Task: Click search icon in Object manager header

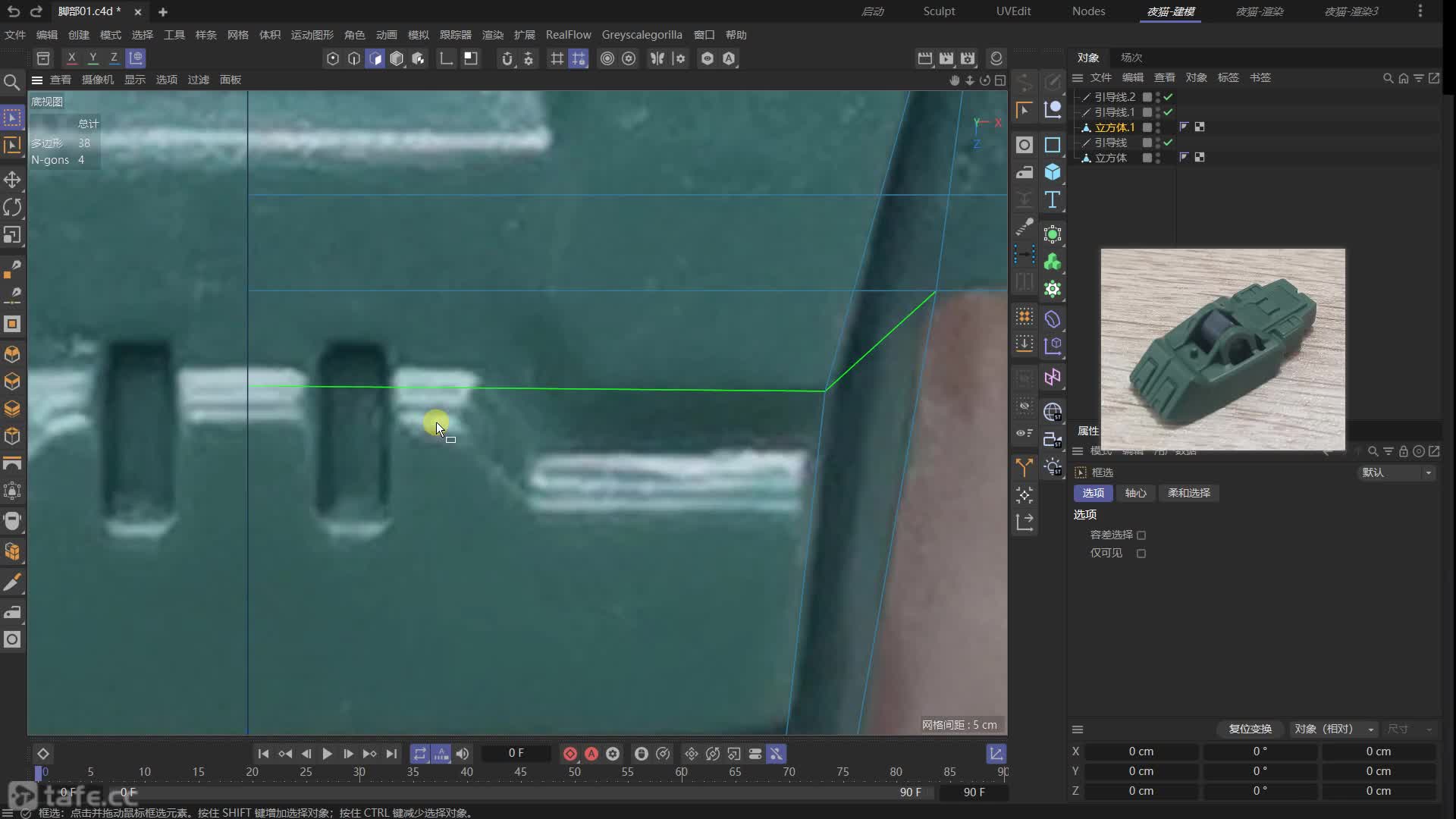Action: coord(1389,78)
